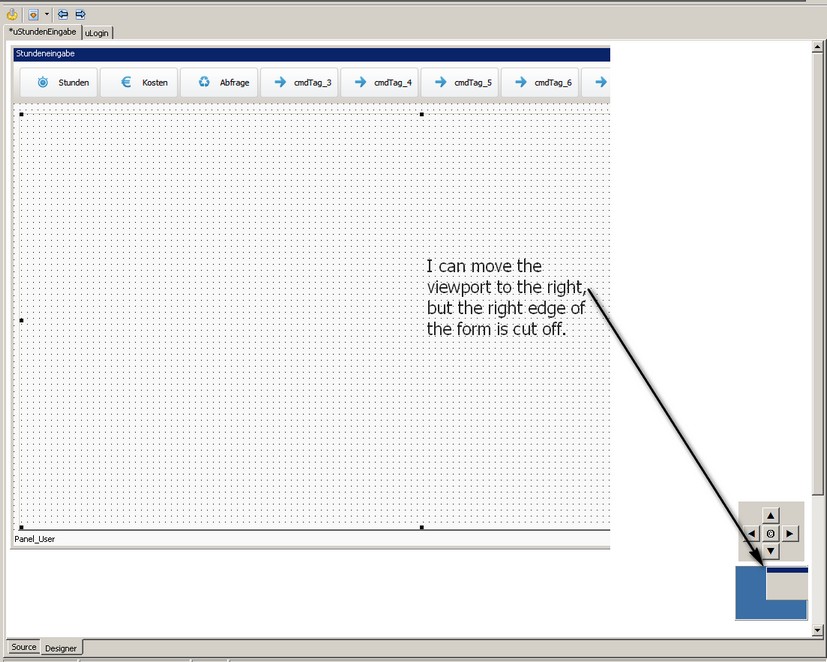Open the dropdown arrow beside the designer code icon
The height and width of the screenshot is (662, 827).
[46, 14]
